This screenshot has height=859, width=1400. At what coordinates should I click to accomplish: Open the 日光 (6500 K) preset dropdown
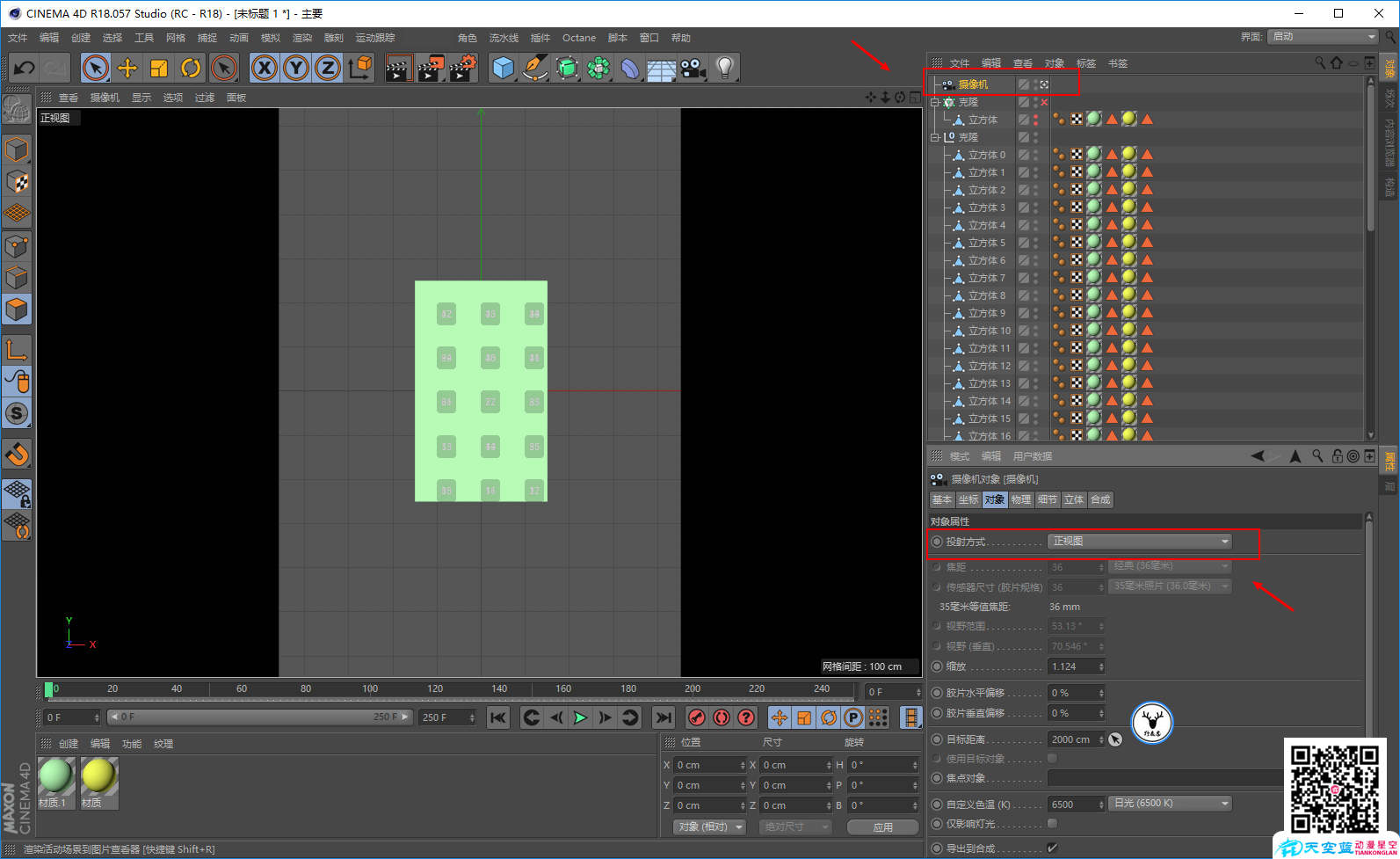point(1170,804)
